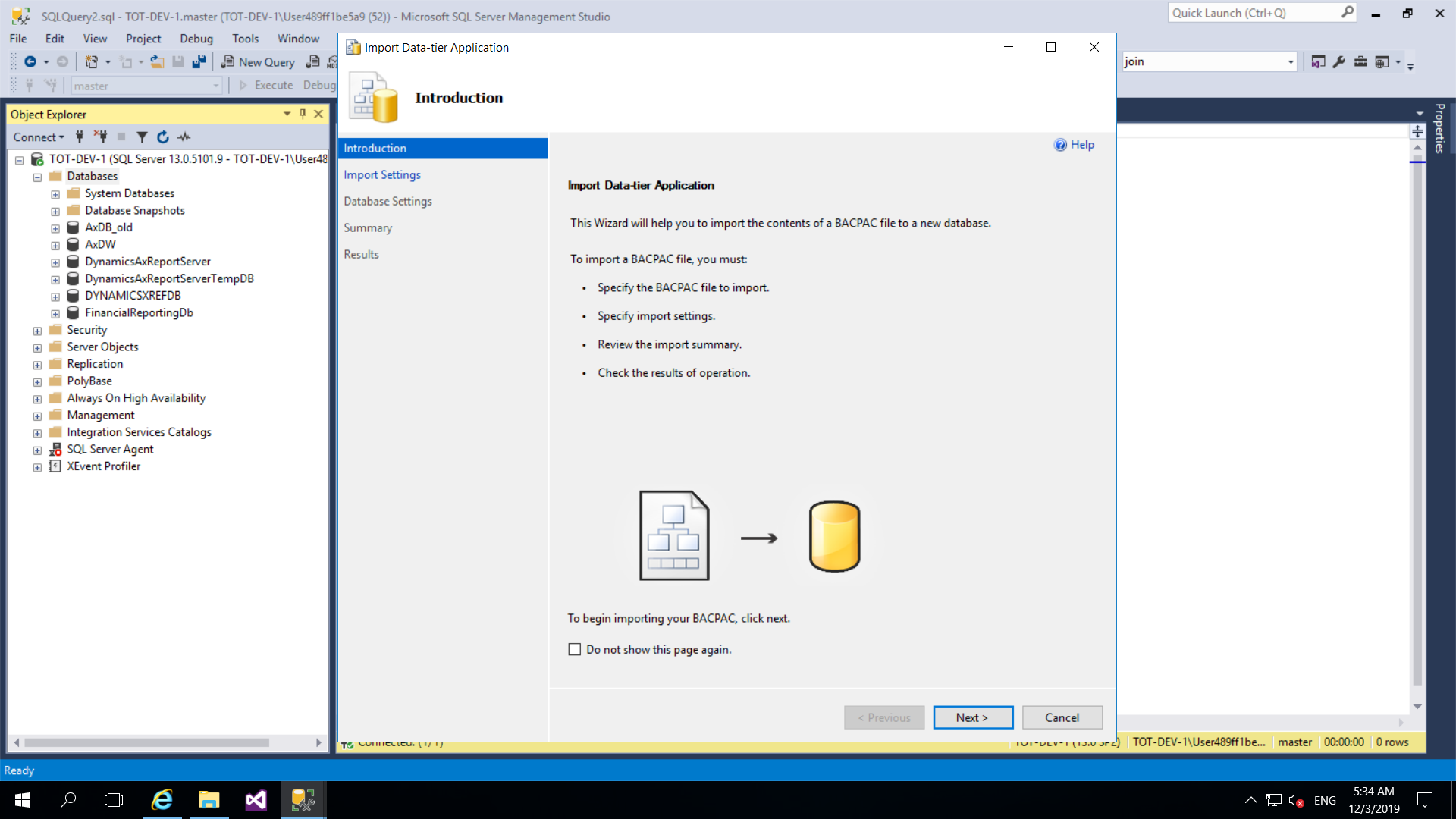The width and height of the screenshot is (1456, 819).
Task: Click the Filter funnel icon in Object Explorer
Action: click(142, 137)
